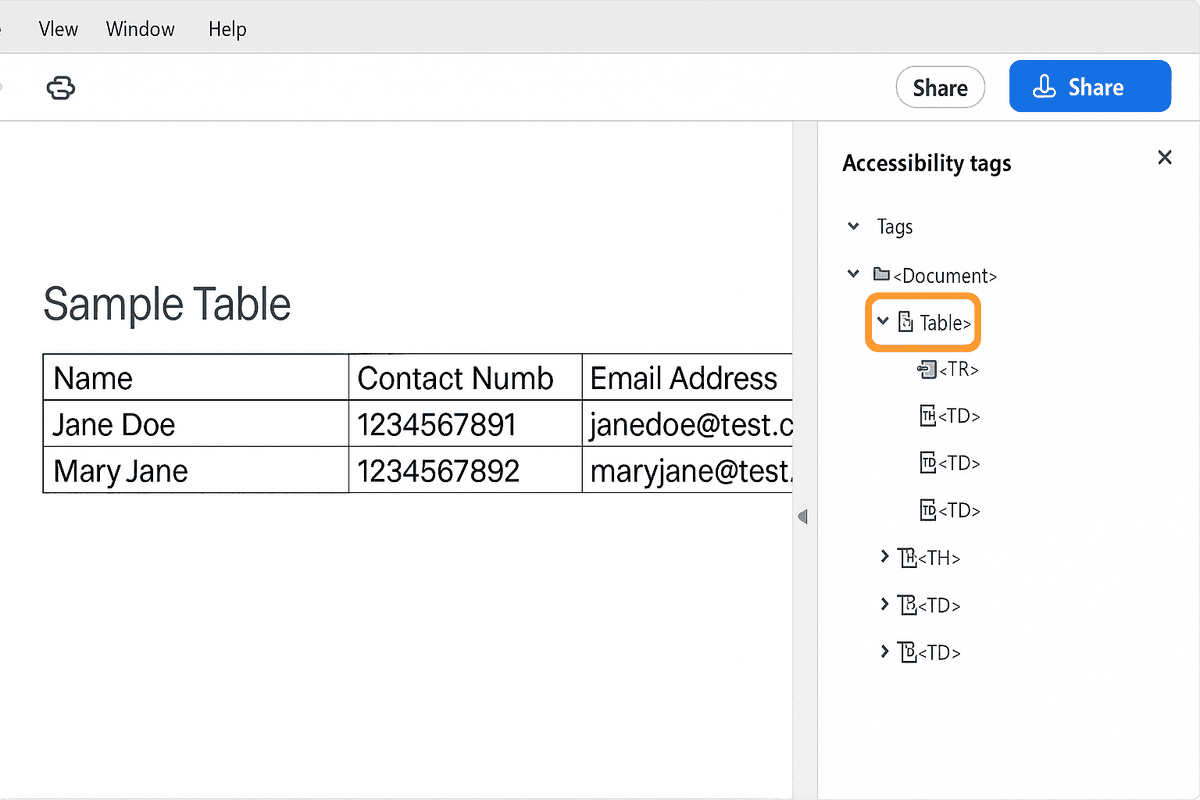This screenshot has width=1200, height=800.
Task: Click the outlined Share button
Action: pos(940,87)
